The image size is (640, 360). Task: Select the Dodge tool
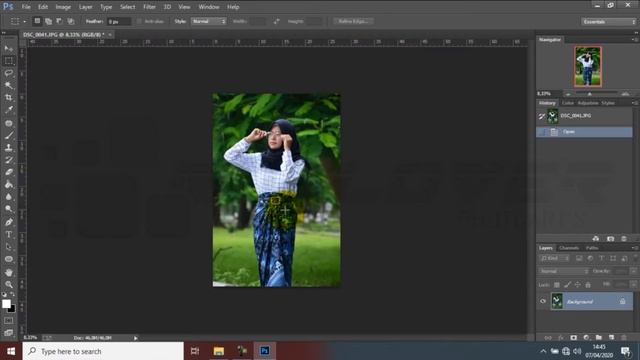pyautogui.click(x=9, y=209)
